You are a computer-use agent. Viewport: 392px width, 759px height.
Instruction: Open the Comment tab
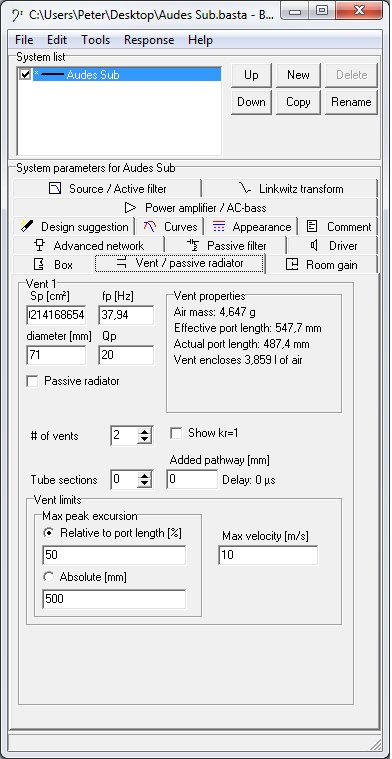tap(338, 227)
